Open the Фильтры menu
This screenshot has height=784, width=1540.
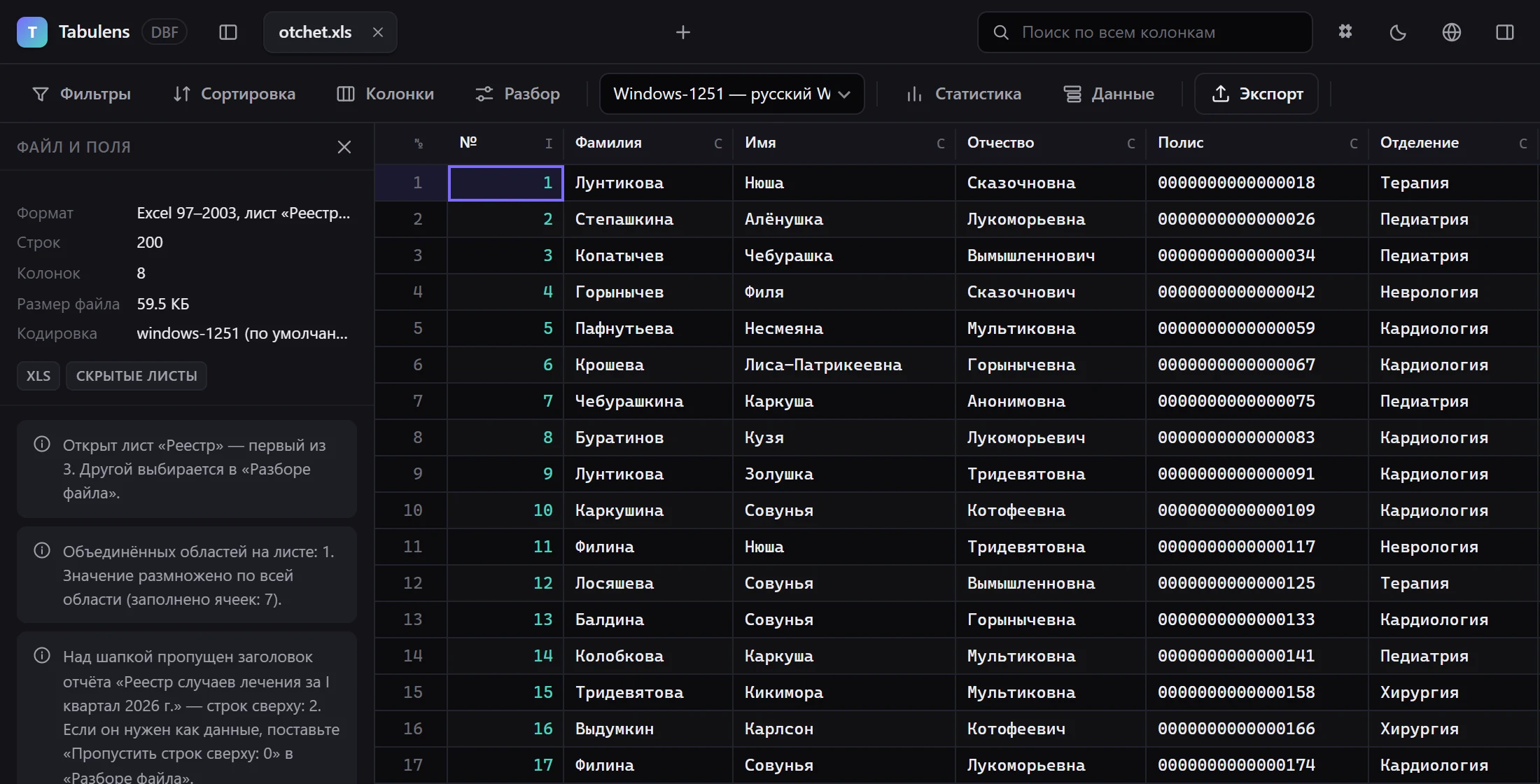pos(82,94)
